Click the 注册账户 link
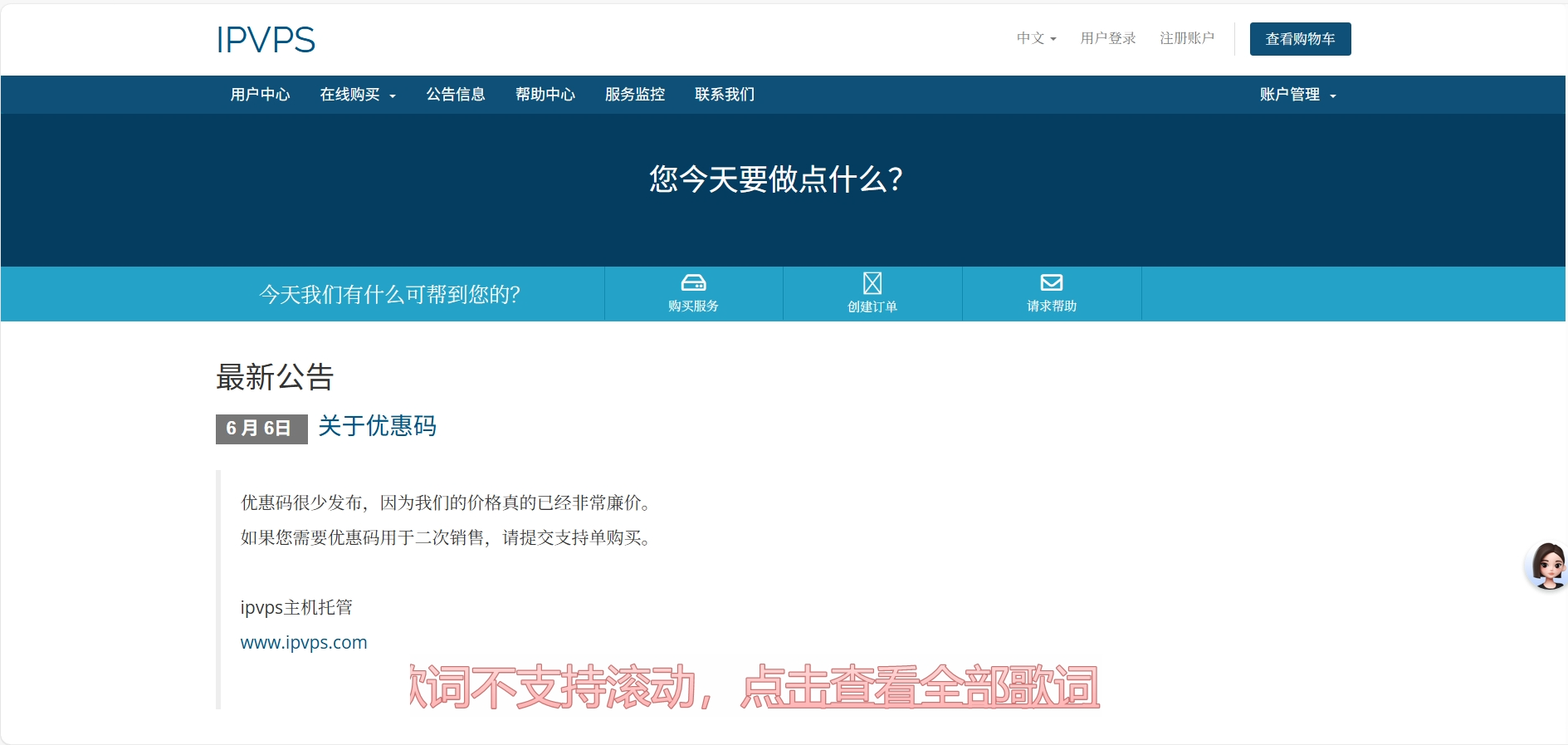Image resolution: width=1568 pixels, height=745 pixels. pos(1186,38)
